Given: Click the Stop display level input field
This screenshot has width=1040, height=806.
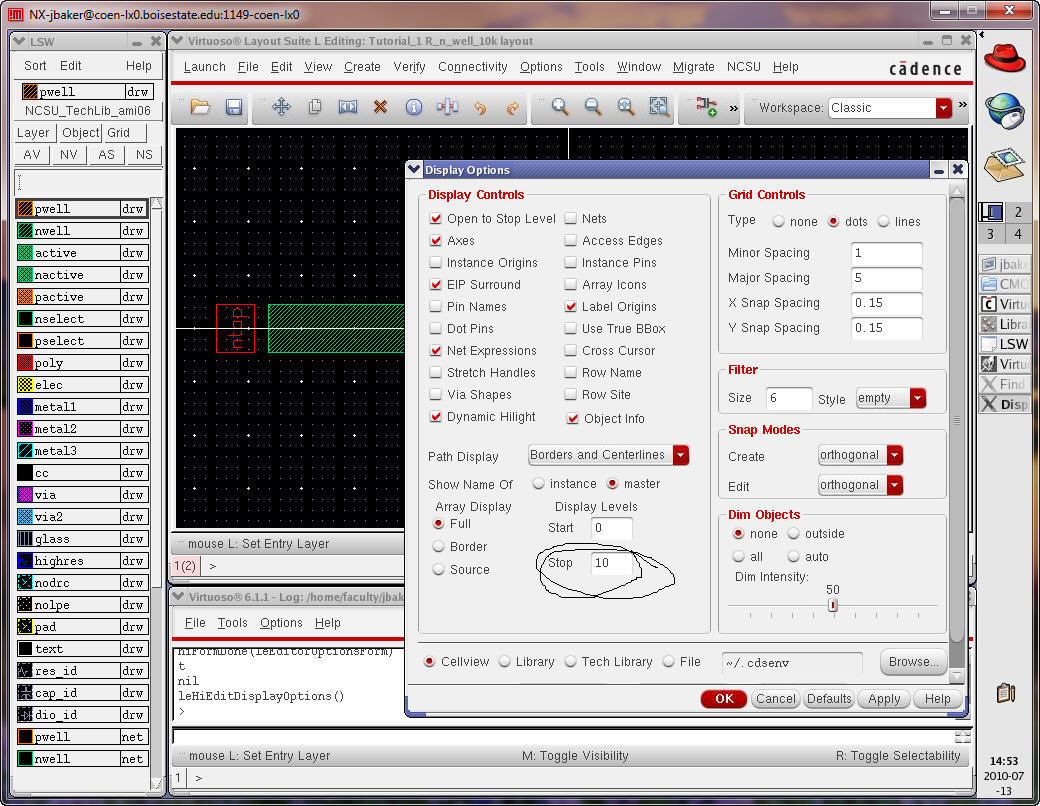Looking at the screenshot, I should click(x=612, y=563).
